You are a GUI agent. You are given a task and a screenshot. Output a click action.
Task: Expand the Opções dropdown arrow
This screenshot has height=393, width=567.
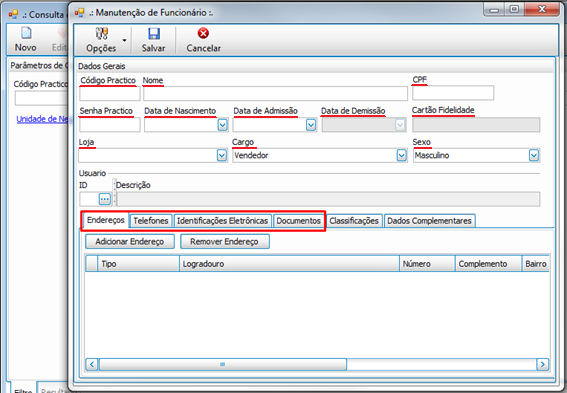point(124,40)
